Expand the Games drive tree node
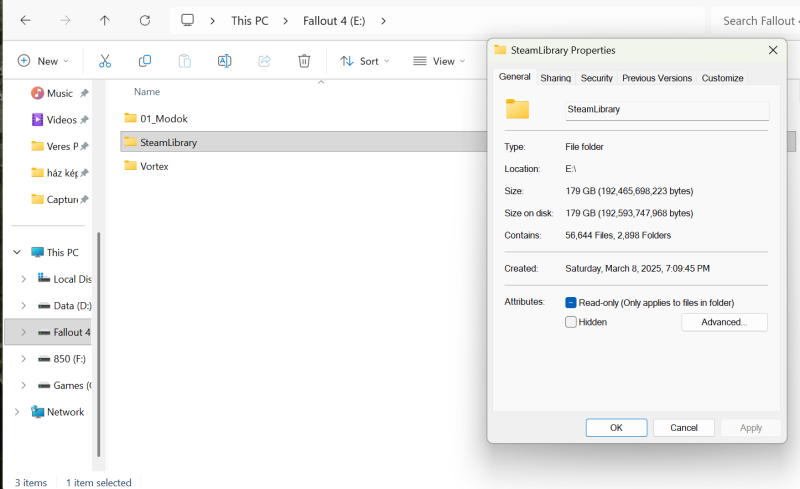The width and height of the screenshot is (800, 489). (x=23, y=385)
